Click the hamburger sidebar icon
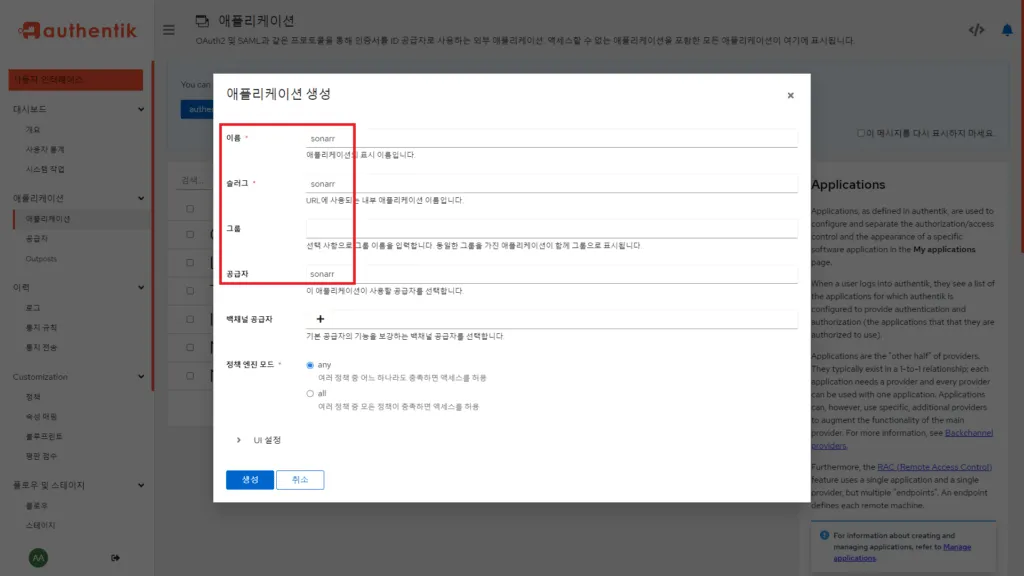This screenshot has height=576, width=1024. 168,29
